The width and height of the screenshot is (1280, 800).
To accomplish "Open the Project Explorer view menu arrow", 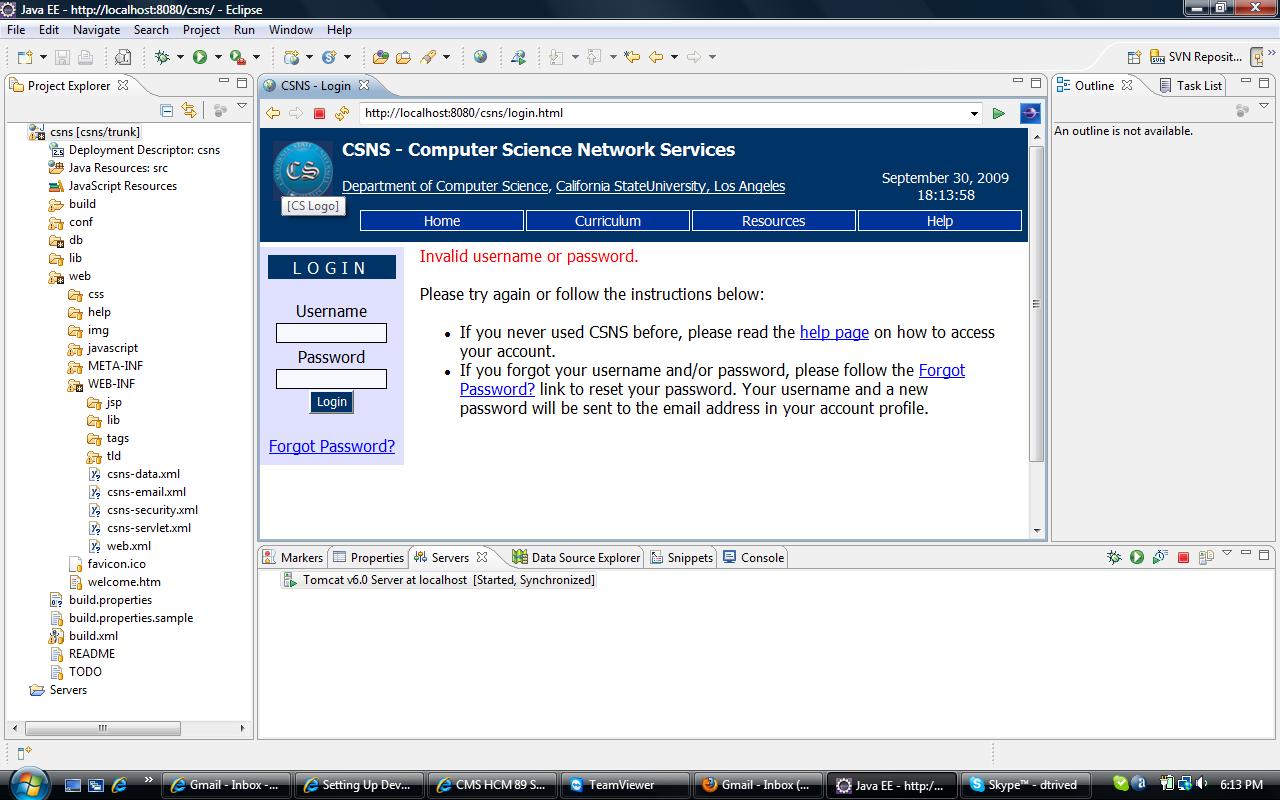I will (242, 107).
